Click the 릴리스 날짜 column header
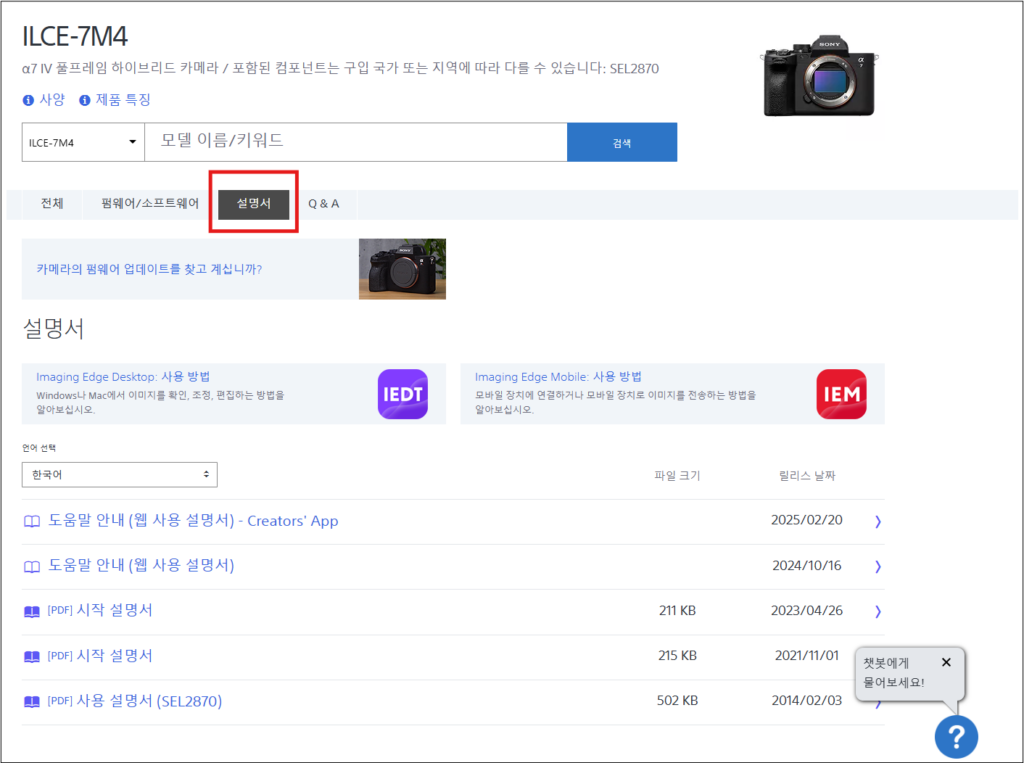Image resolution: width=1024 pixels, height=763 pixels. (x=807, y=476)
